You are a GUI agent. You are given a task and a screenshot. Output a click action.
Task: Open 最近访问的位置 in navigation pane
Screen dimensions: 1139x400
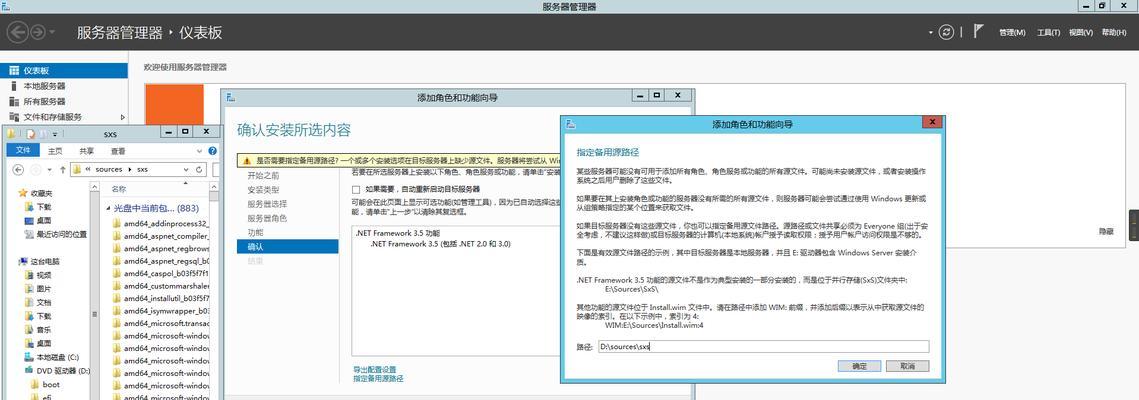tap(55, 234)
